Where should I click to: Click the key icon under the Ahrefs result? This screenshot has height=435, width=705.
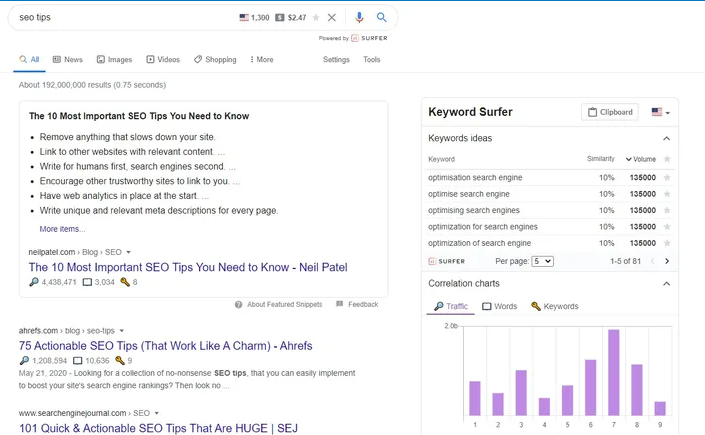click(x=120, y=360)
